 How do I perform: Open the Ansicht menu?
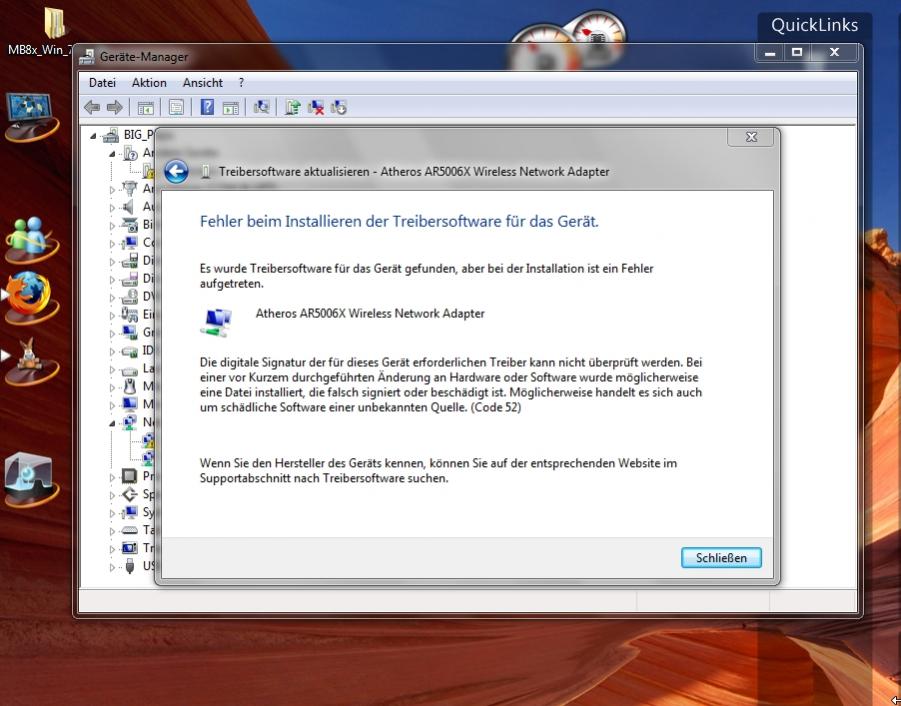pyautogui.click(x=202, y=83)
